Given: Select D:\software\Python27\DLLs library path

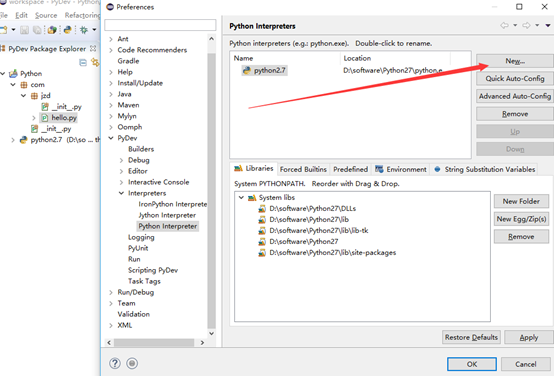Looking at the screenshot, I should [x=312, y=208].
